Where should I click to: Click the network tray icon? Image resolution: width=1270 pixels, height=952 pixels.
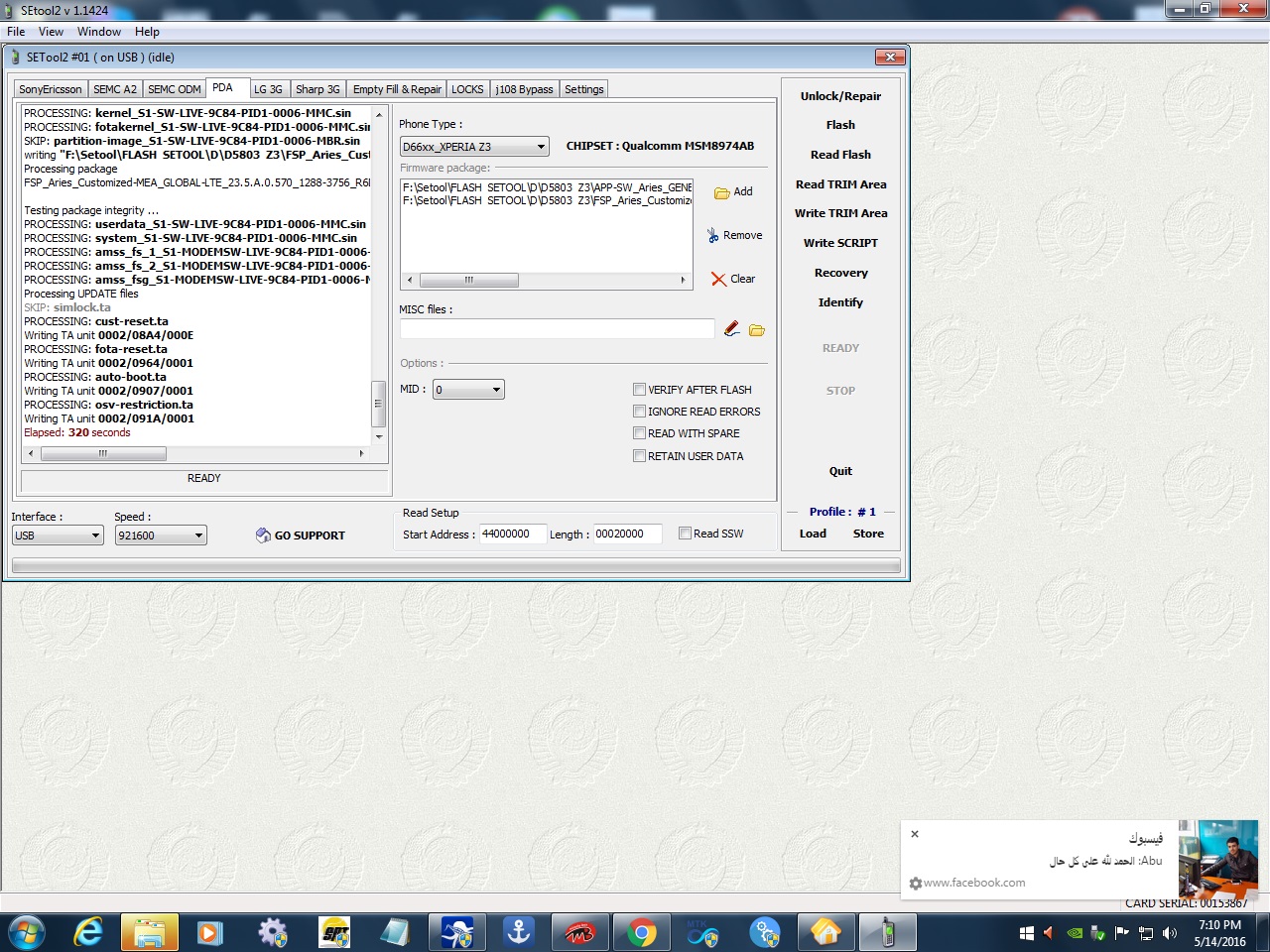pos(1145,933)
